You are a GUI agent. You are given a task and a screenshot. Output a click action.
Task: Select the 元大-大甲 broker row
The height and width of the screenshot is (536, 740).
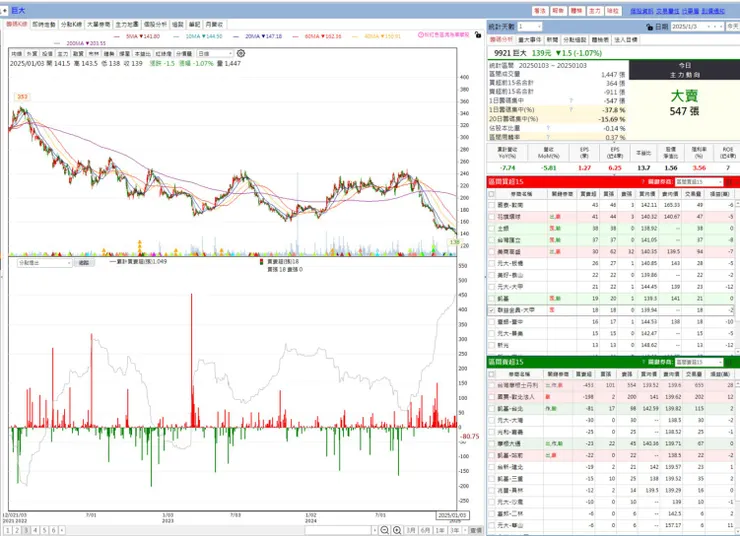pos(612,287)
